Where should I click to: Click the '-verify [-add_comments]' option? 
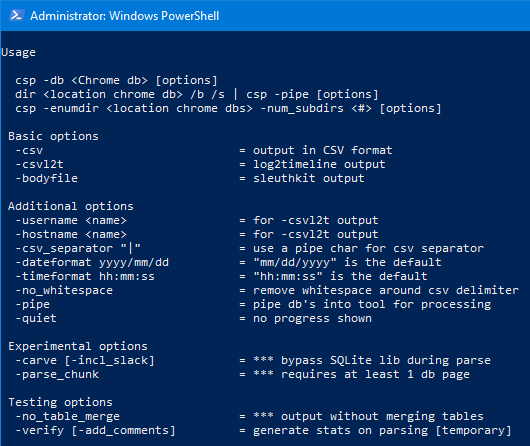pos(95,430)
